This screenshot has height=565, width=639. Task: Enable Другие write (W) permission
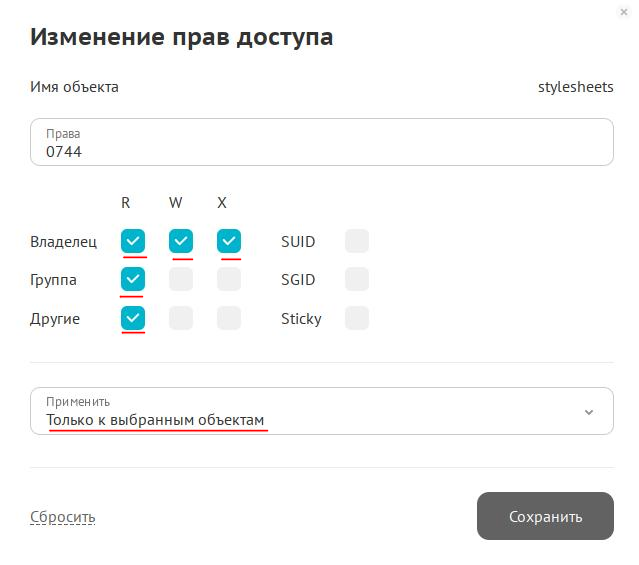point(181,319)
